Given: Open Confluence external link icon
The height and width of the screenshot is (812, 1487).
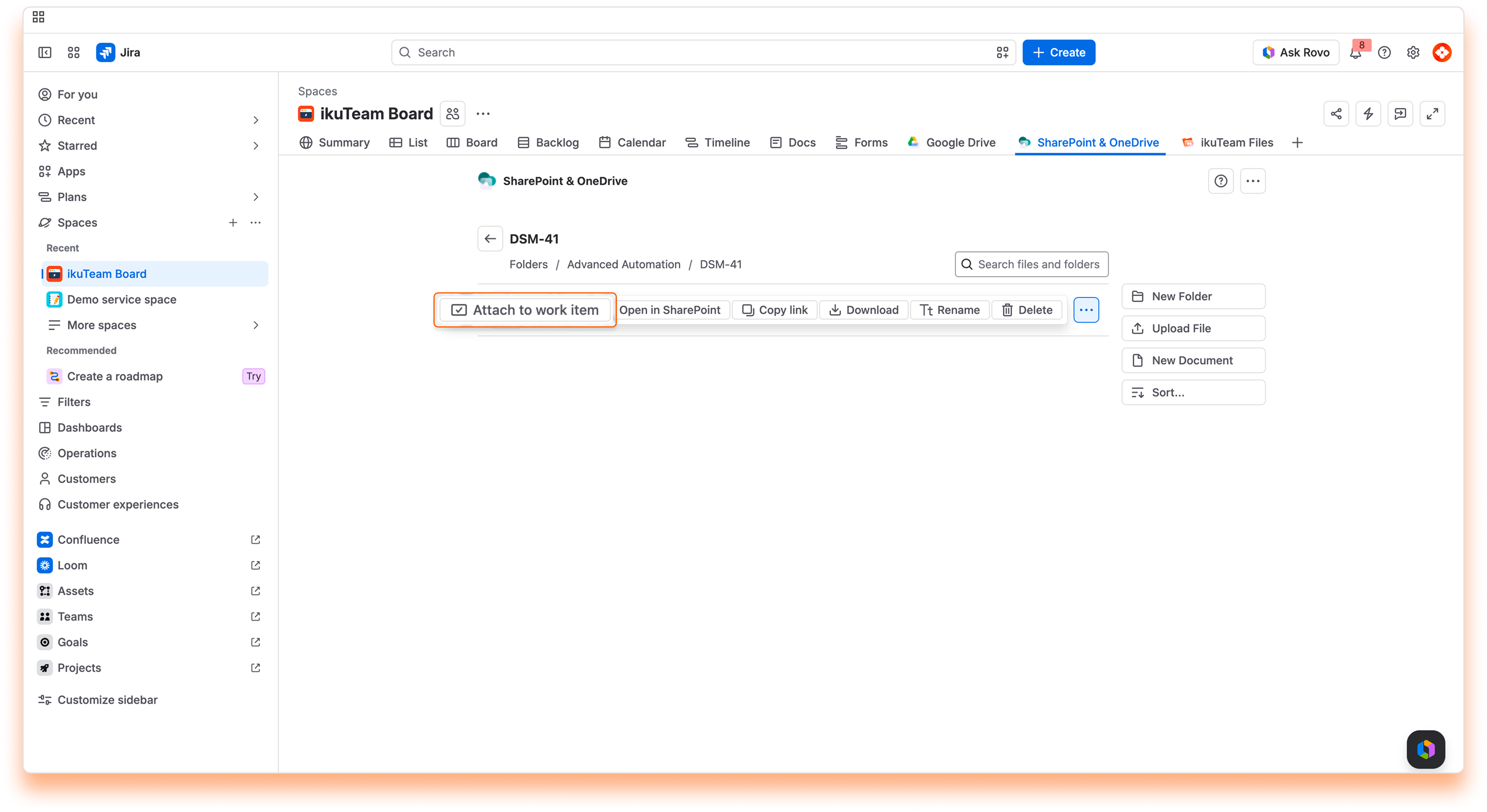Looking at the screenshot, I should (256, 540).
